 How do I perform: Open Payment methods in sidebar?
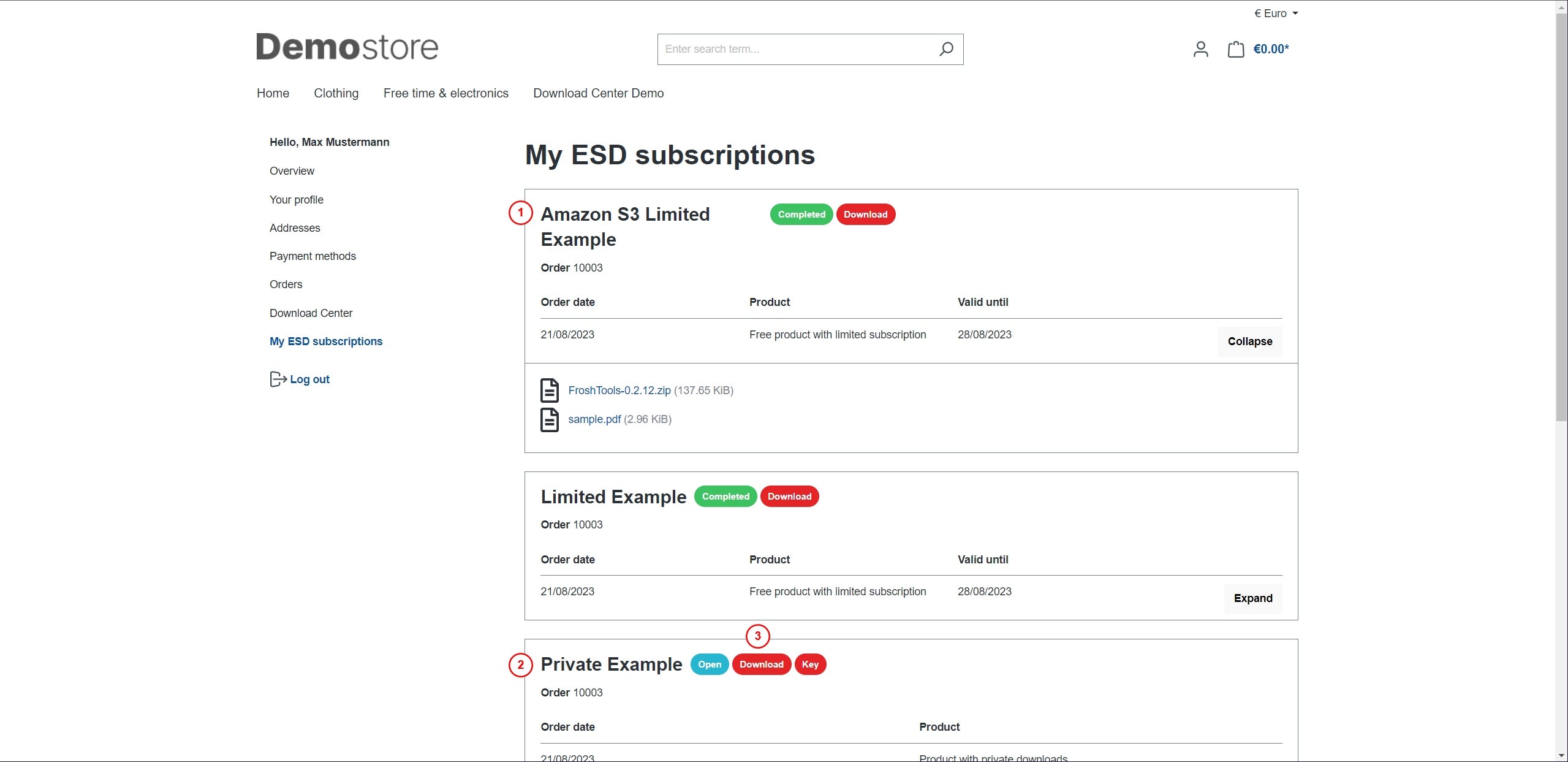point(312,256)
